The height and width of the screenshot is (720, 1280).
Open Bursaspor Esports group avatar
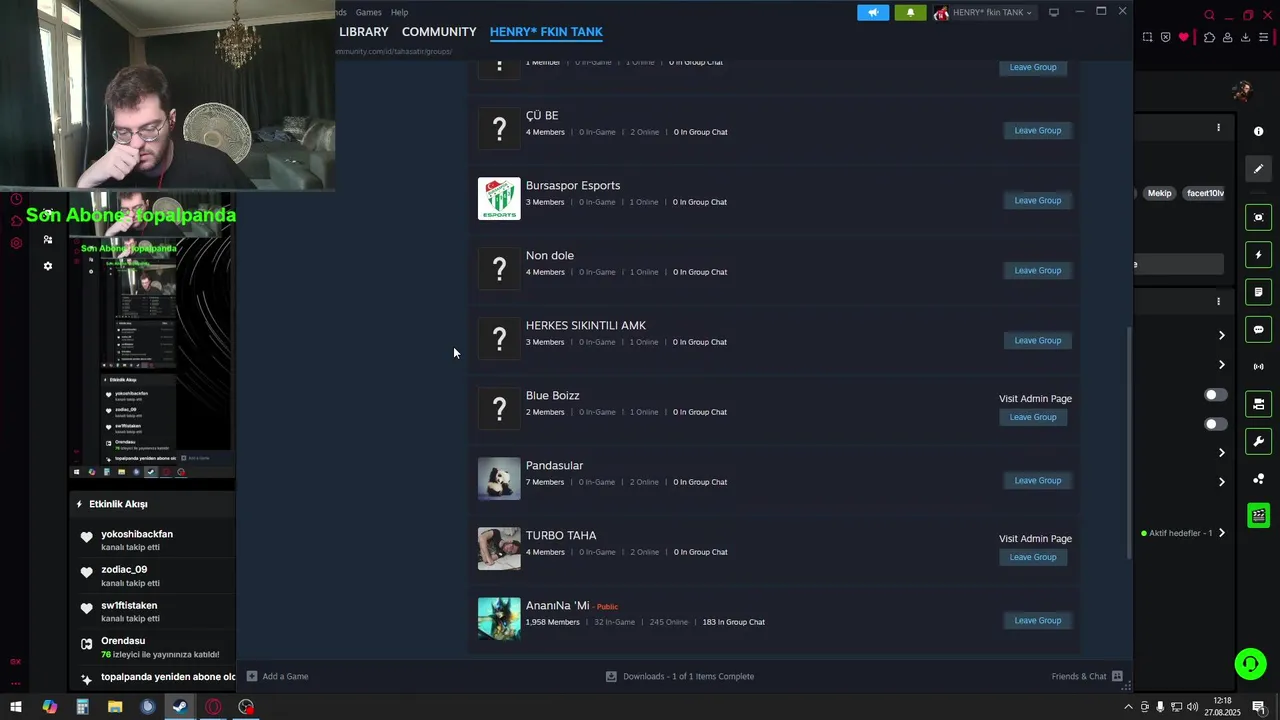tap(499, 199)
